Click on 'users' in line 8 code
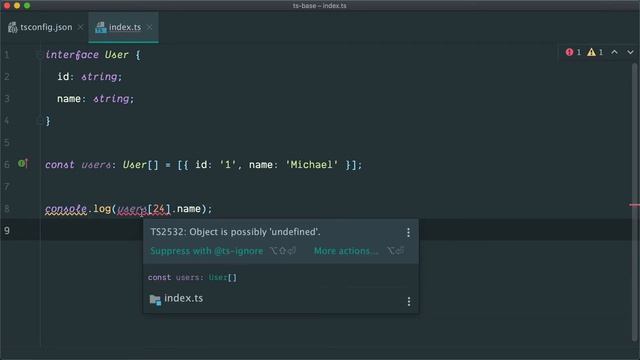Viewport: 640px width, 360px height. click(x=132, y=209)
